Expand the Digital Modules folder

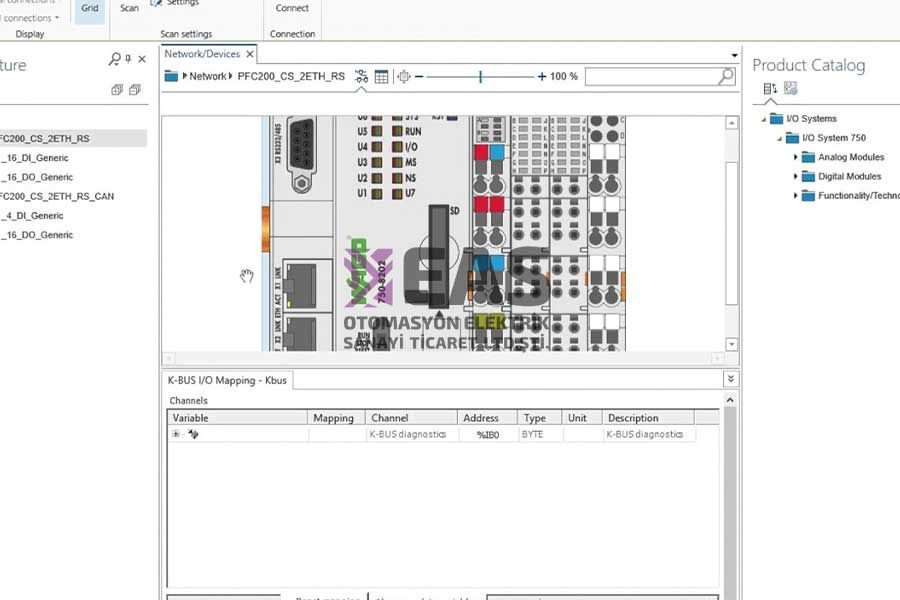coord(796,176)
